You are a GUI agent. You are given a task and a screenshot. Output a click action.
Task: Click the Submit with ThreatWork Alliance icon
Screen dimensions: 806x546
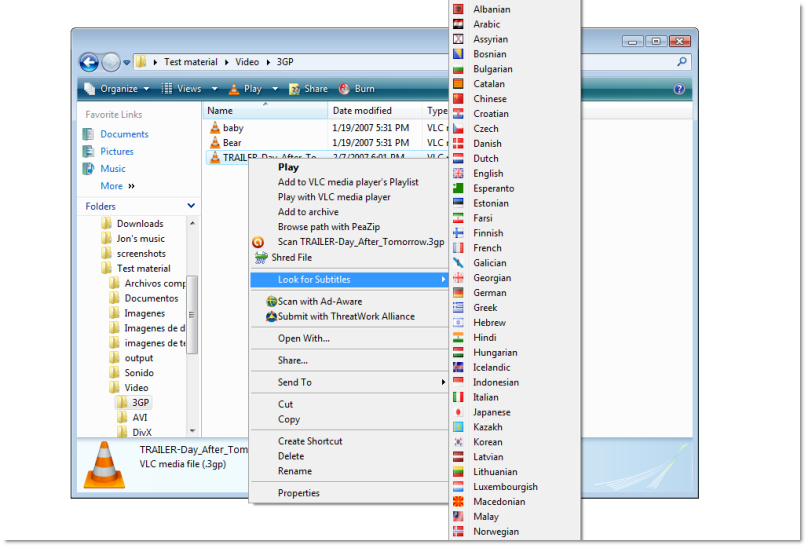pyautogui.click(x=271, y=317)
